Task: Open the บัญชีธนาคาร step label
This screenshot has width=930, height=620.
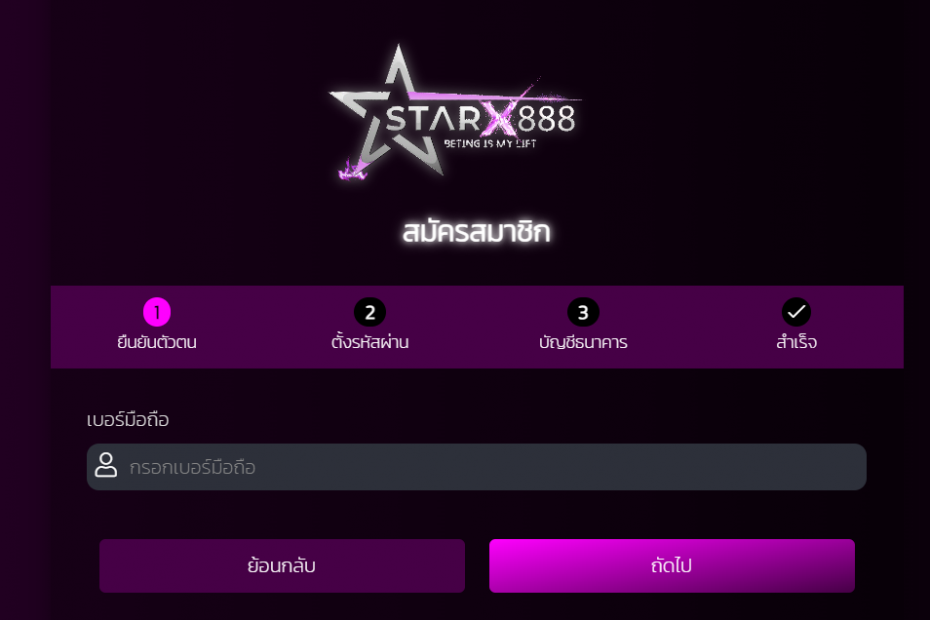Action: pyautogui.click(x=583, y=342)
